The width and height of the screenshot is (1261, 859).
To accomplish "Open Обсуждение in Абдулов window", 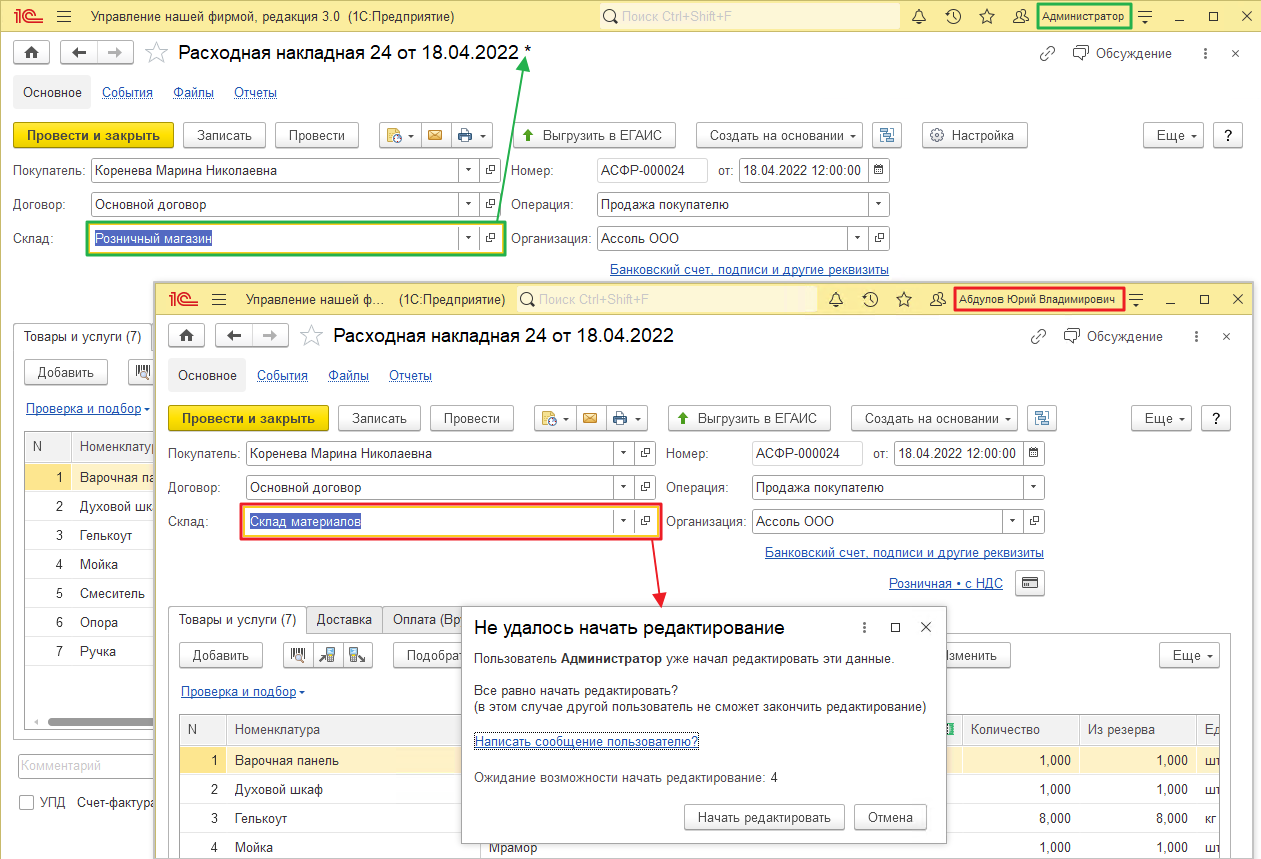I will (x=1113, y=337).
